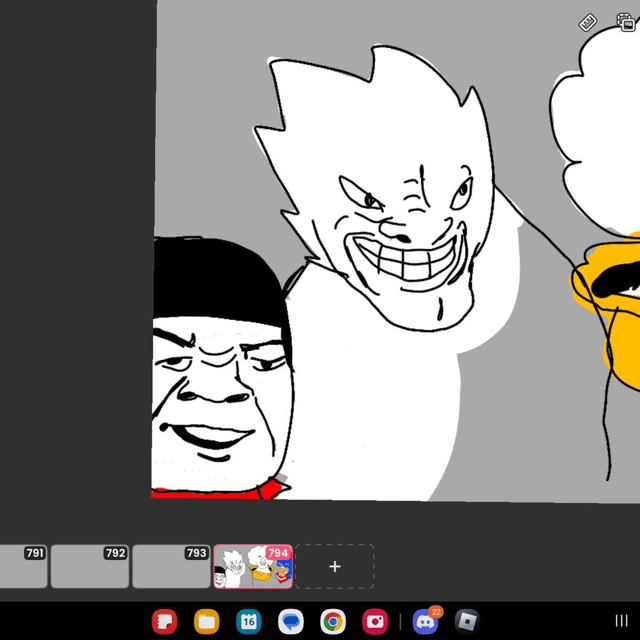640x640 pixels.
Task: Launch Google Chrome from the taskbar
Action: tap(333, 622)
